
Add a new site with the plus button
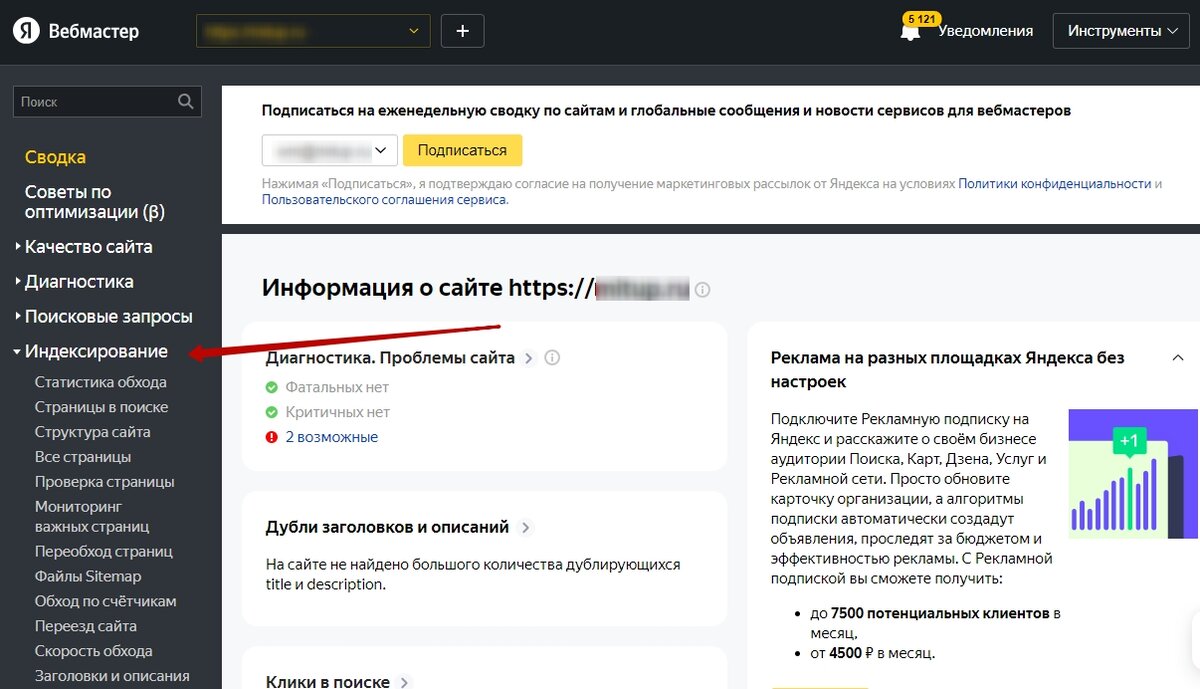coord(462,31)
